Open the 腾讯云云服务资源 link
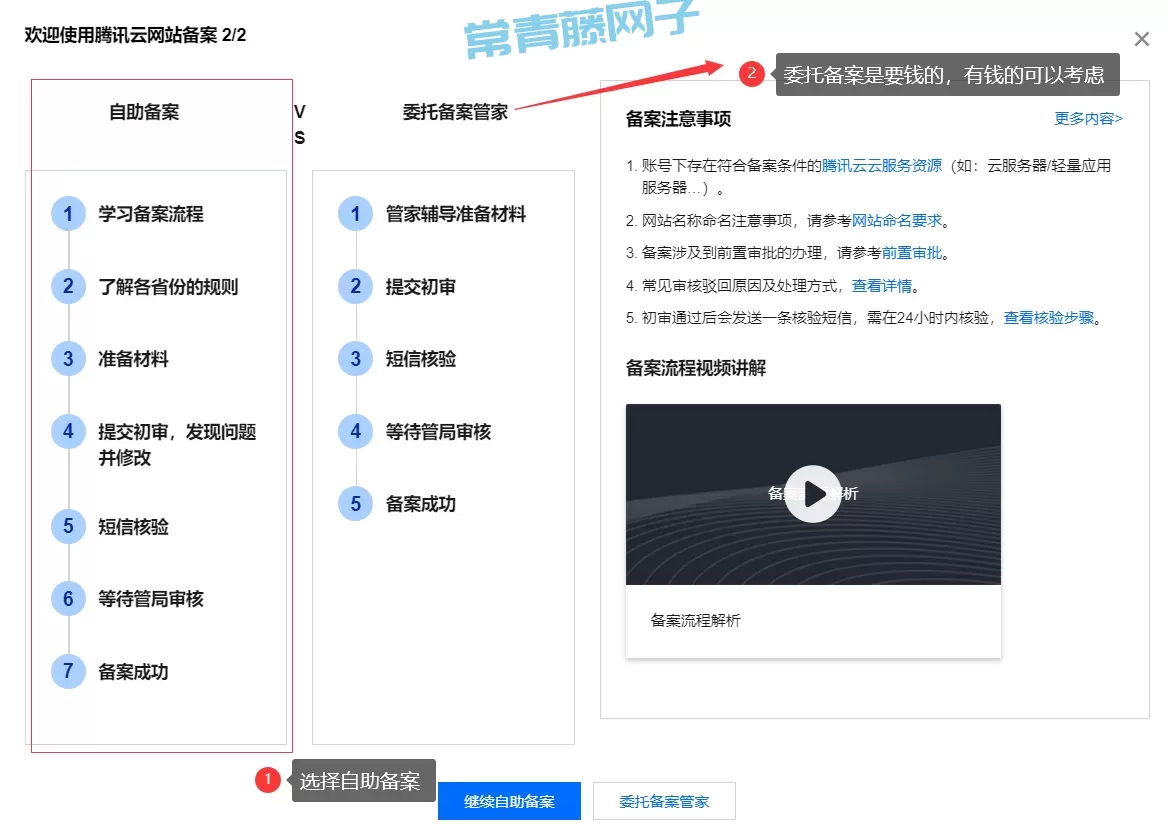This screenshot has height=839, width=1169. pyautogui.click(x=881, y=166)
